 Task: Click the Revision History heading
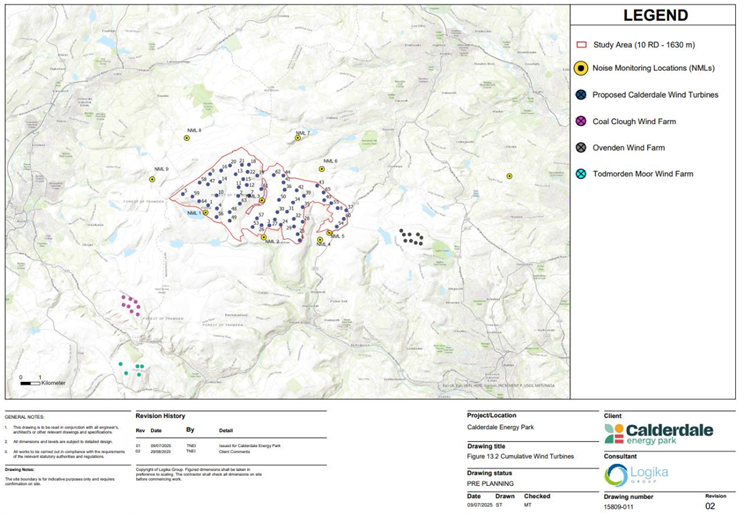[x=162, y=417]
